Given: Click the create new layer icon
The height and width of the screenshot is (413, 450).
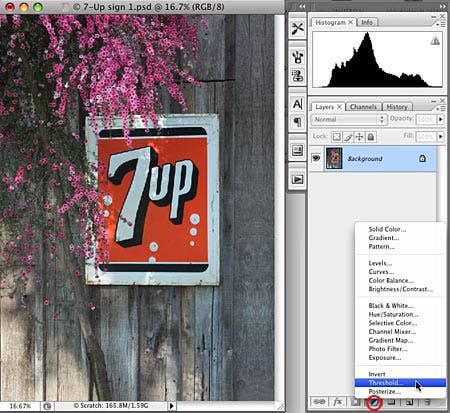Looking at the screenshot, I should 409,402.
